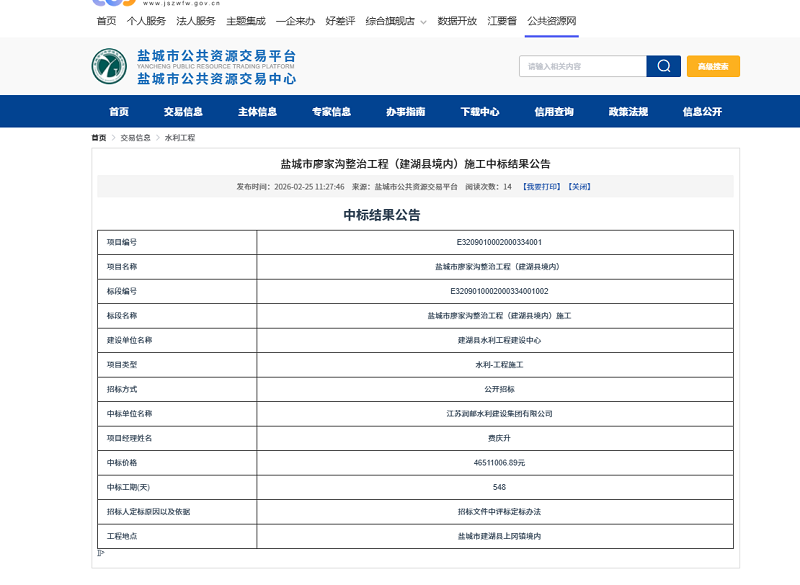Click the magnifying glass search icon

[662, 66]
